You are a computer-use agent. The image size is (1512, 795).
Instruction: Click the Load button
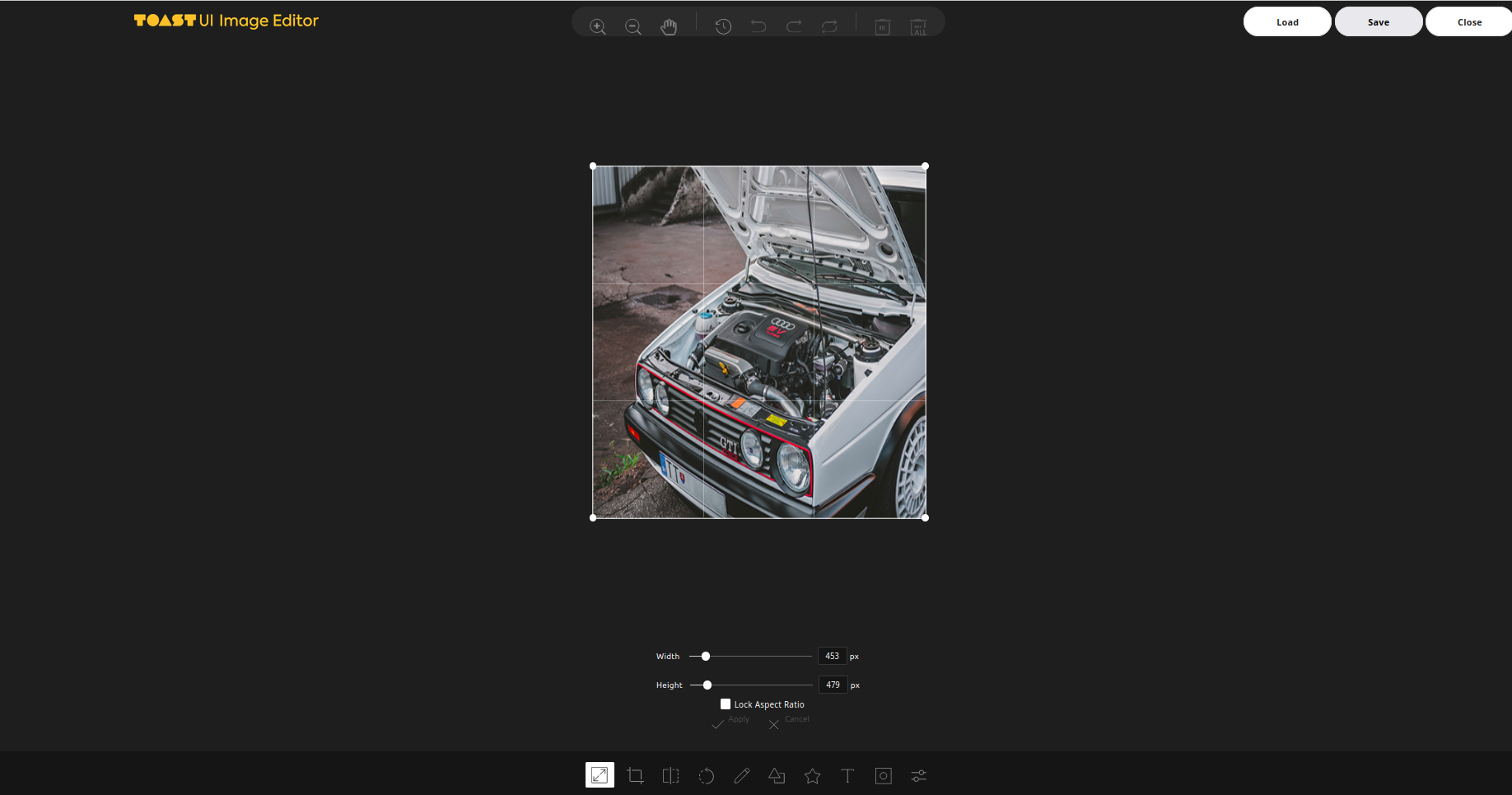1287,21
